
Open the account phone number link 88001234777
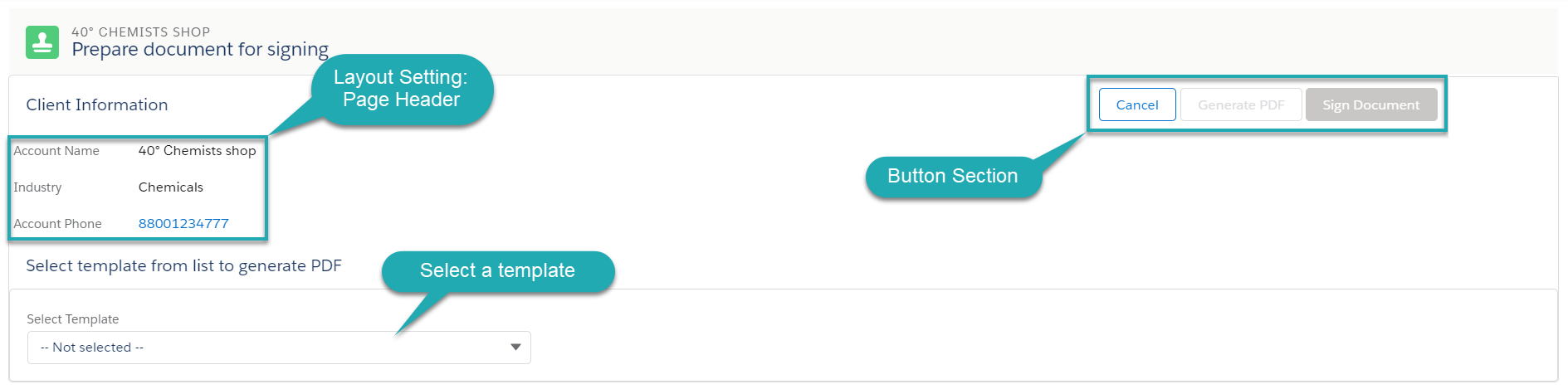183,224
